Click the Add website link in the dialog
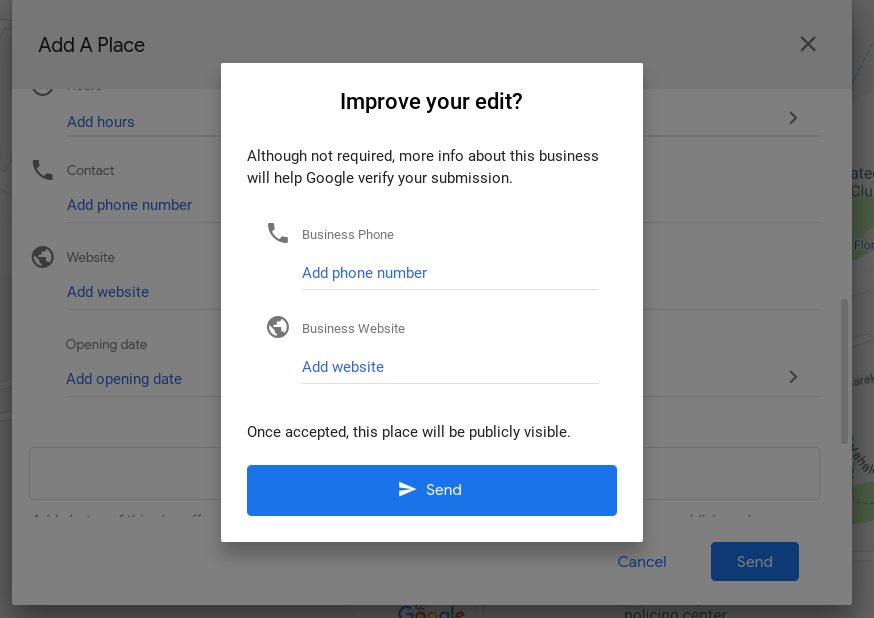Screen dimensions: 874x618 click(x=343, y=367)
